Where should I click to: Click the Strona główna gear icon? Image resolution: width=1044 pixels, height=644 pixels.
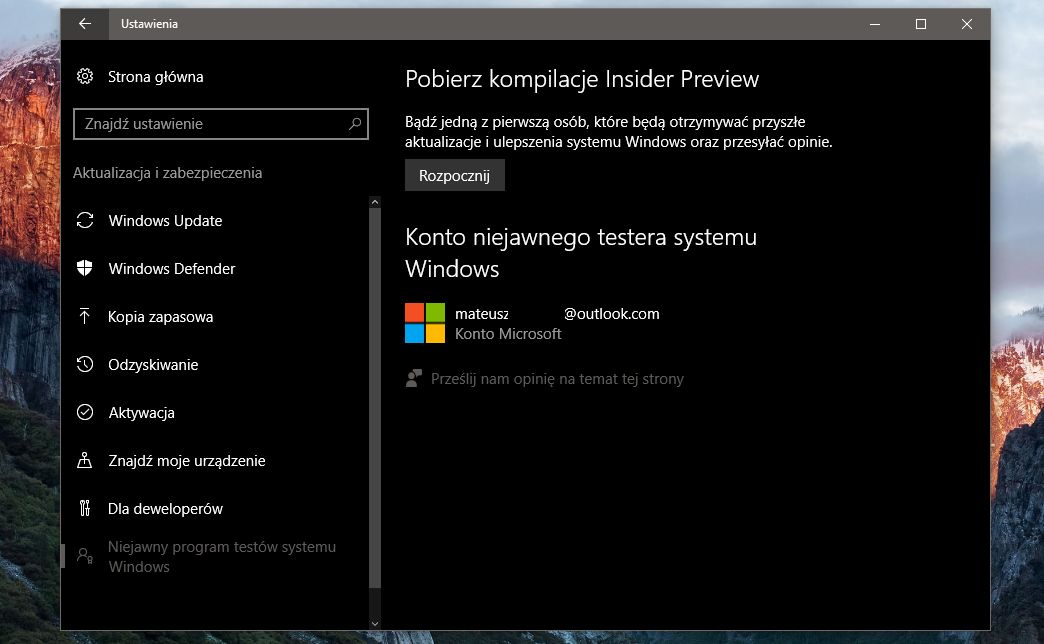click(x=85, y=77)
